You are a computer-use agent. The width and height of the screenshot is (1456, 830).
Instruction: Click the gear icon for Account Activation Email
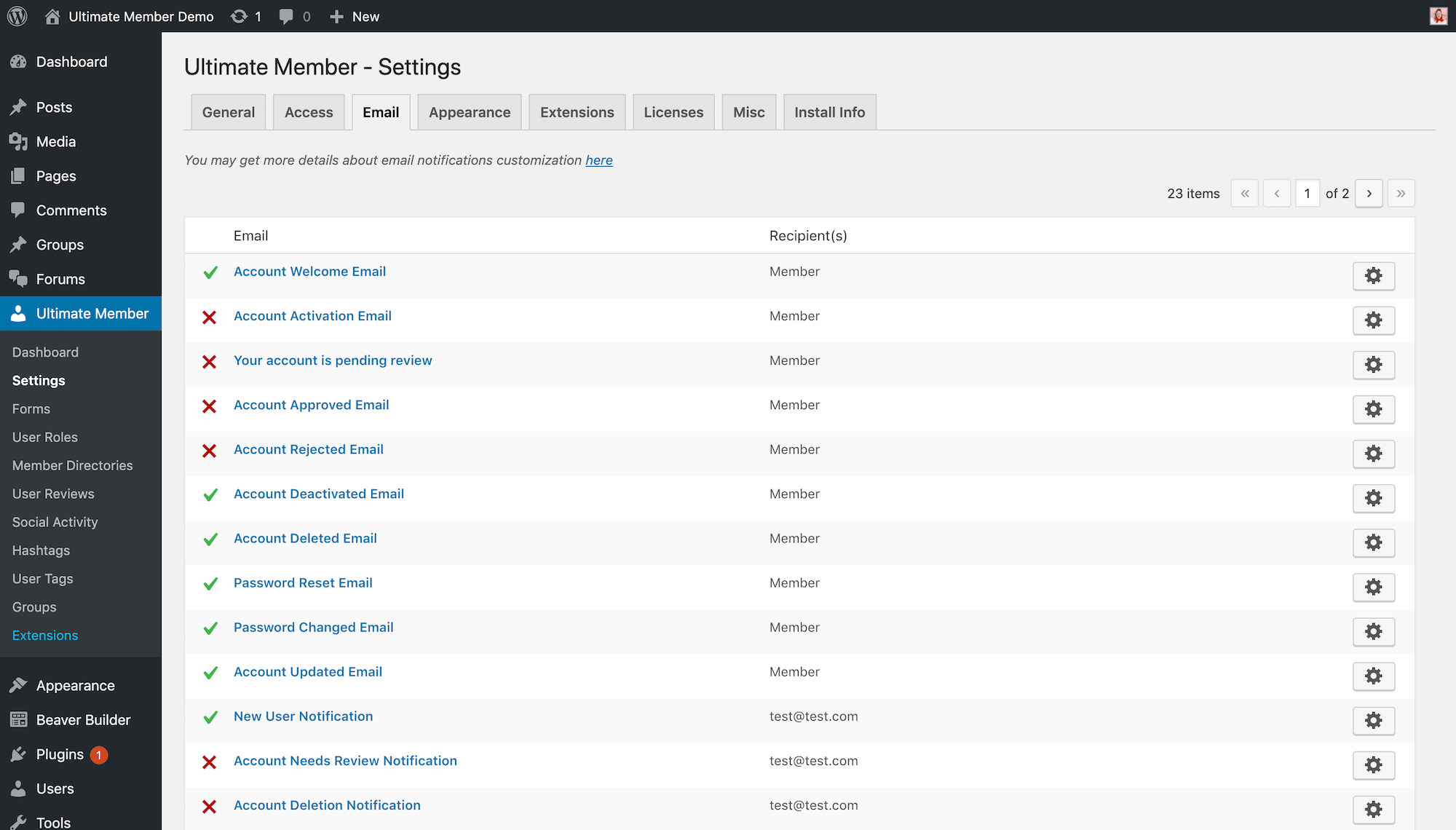tap(1373, 319)
